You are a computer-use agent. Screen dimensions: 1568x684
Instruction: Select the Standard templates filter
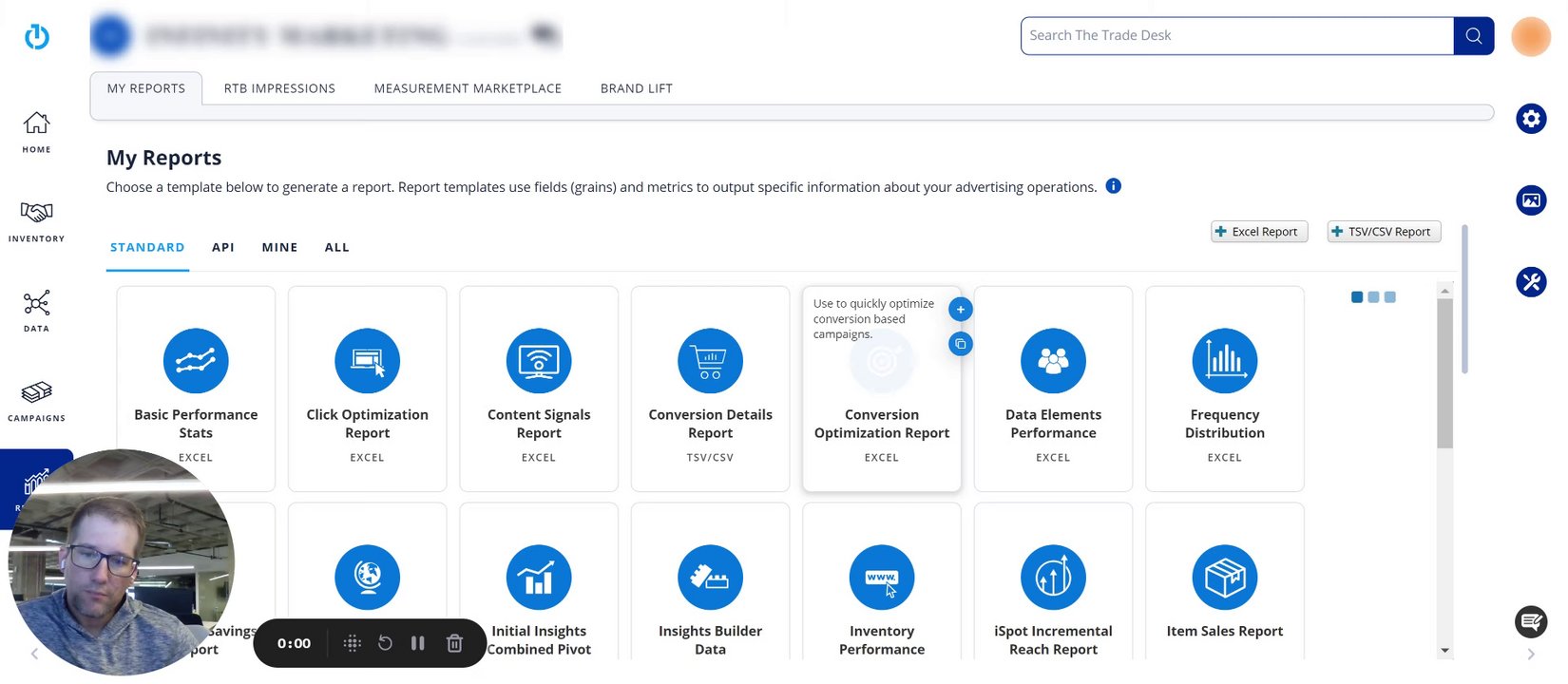[147, 247]
